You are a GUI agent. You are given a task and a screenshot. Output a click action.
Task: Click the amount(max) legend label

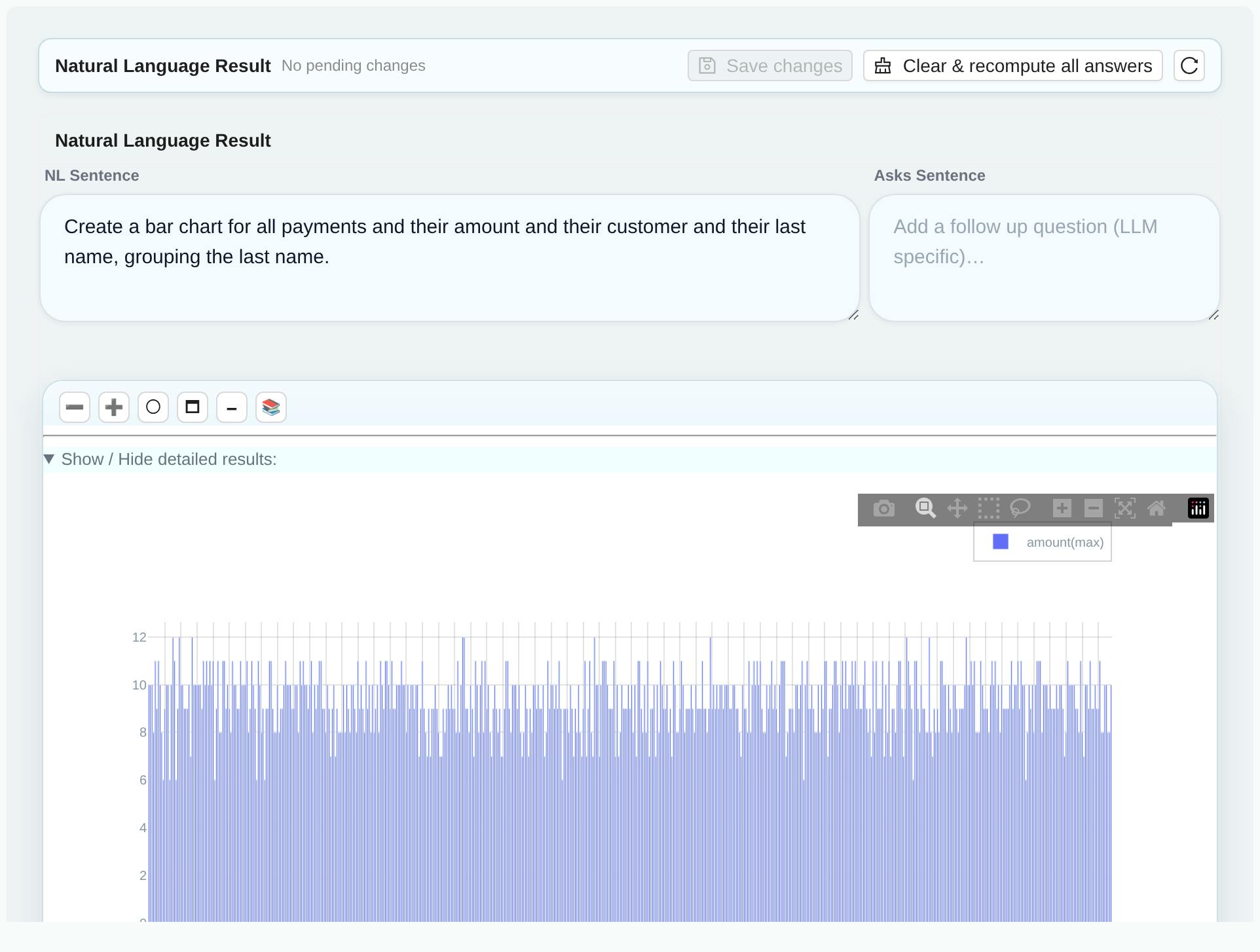tap(1065, 542)
